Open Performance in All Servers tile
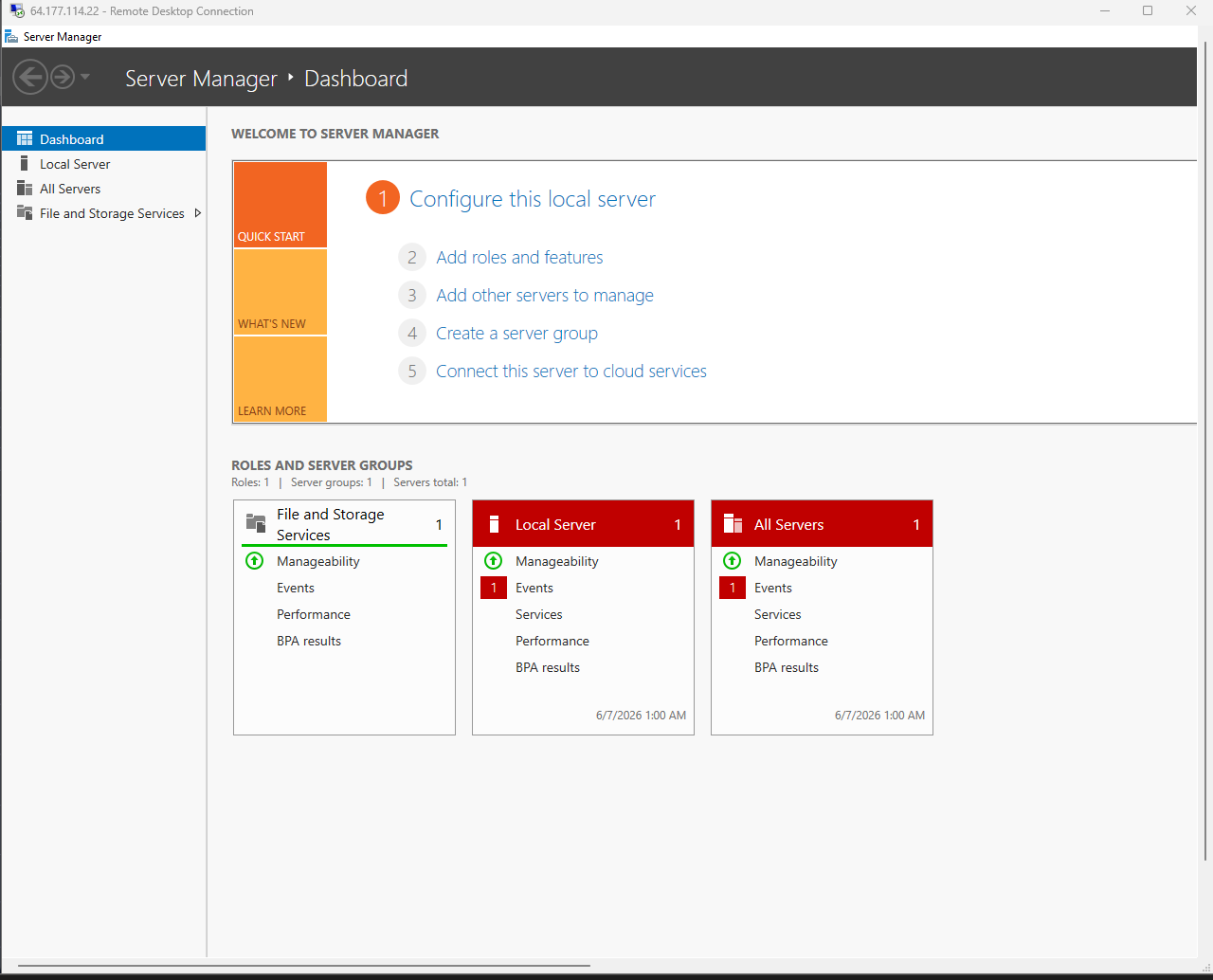Screen dimensions: 1213x980 [x=791, y=641]
